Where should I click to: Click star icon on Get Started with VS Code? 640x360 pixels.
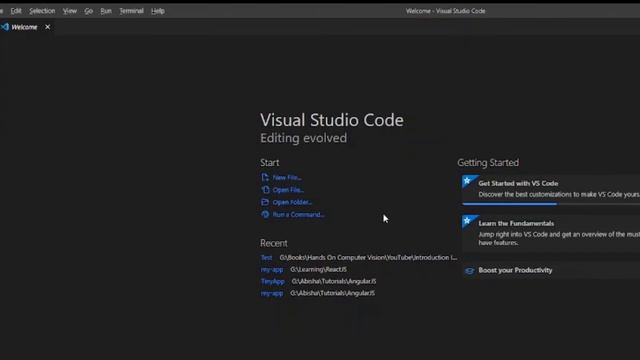pyautogui.click(x=468, y=181)
